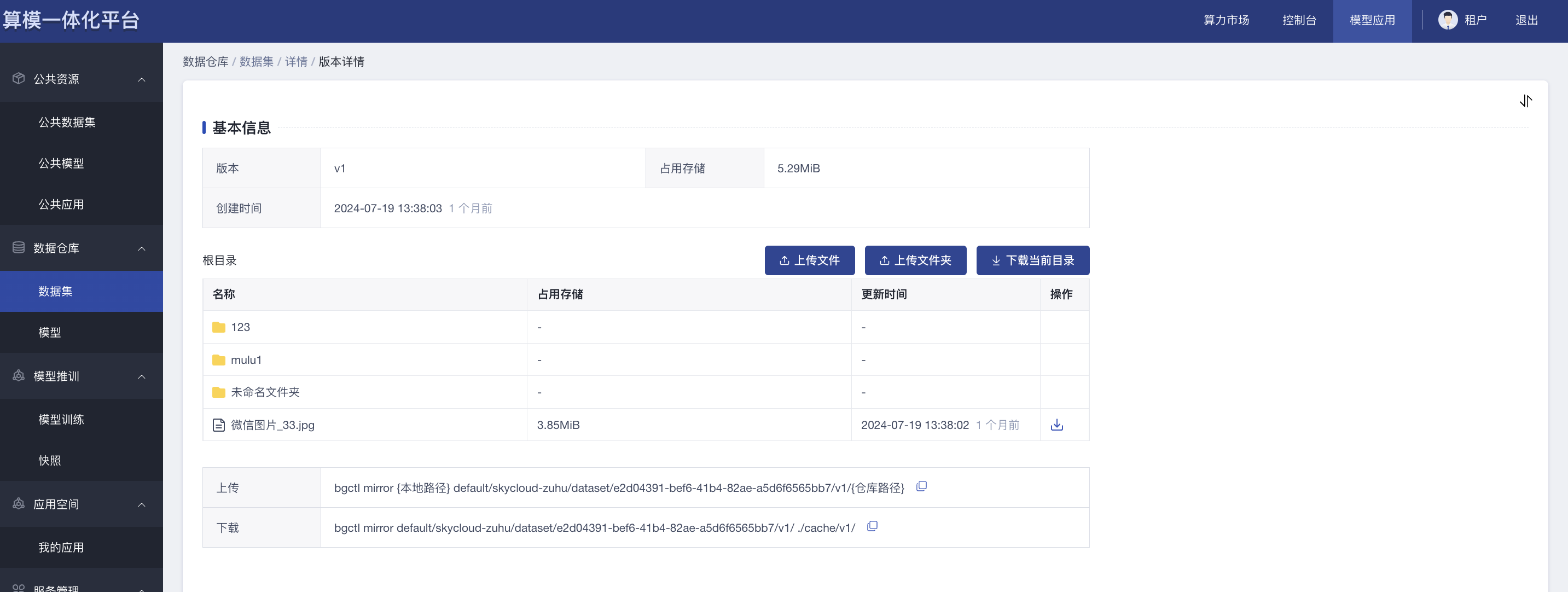The image size is (1568, 592).
Task: Switch to the 控制台 top tab
Action: click(1299, 20)
